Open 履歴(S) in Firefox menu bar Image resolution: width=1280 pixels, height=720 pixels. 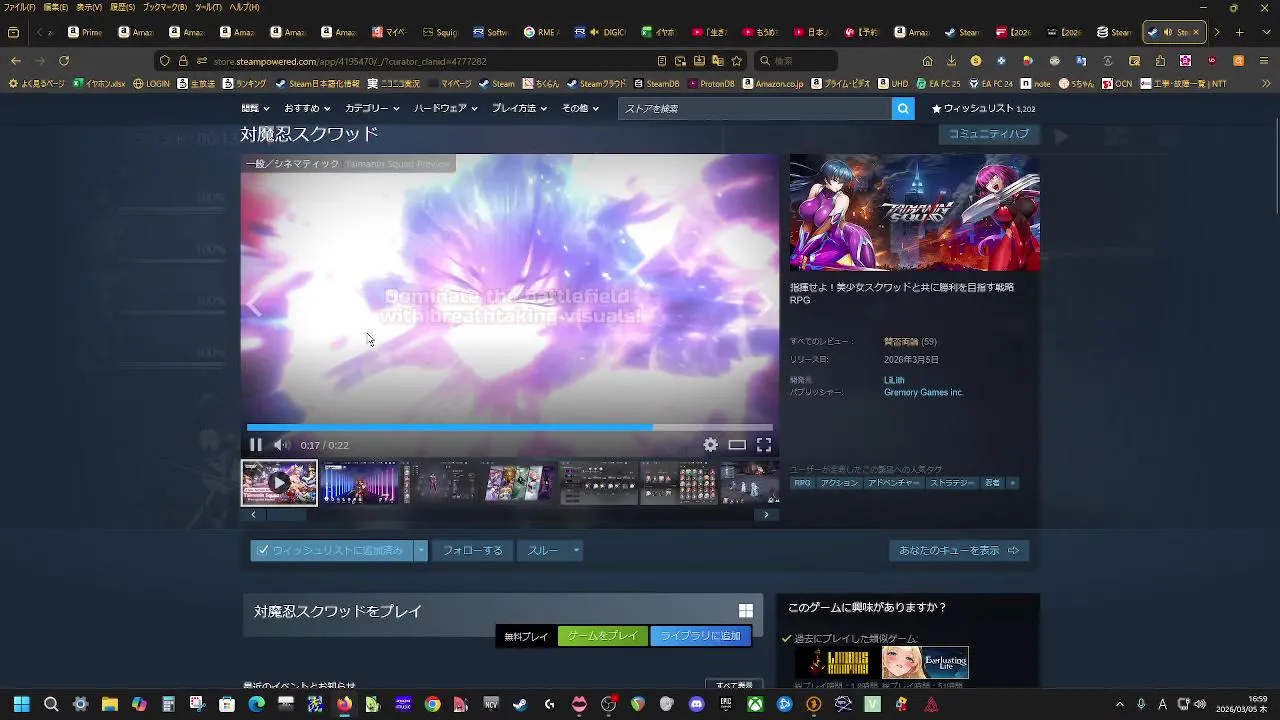pyautogui.click(x=122, y=7)
